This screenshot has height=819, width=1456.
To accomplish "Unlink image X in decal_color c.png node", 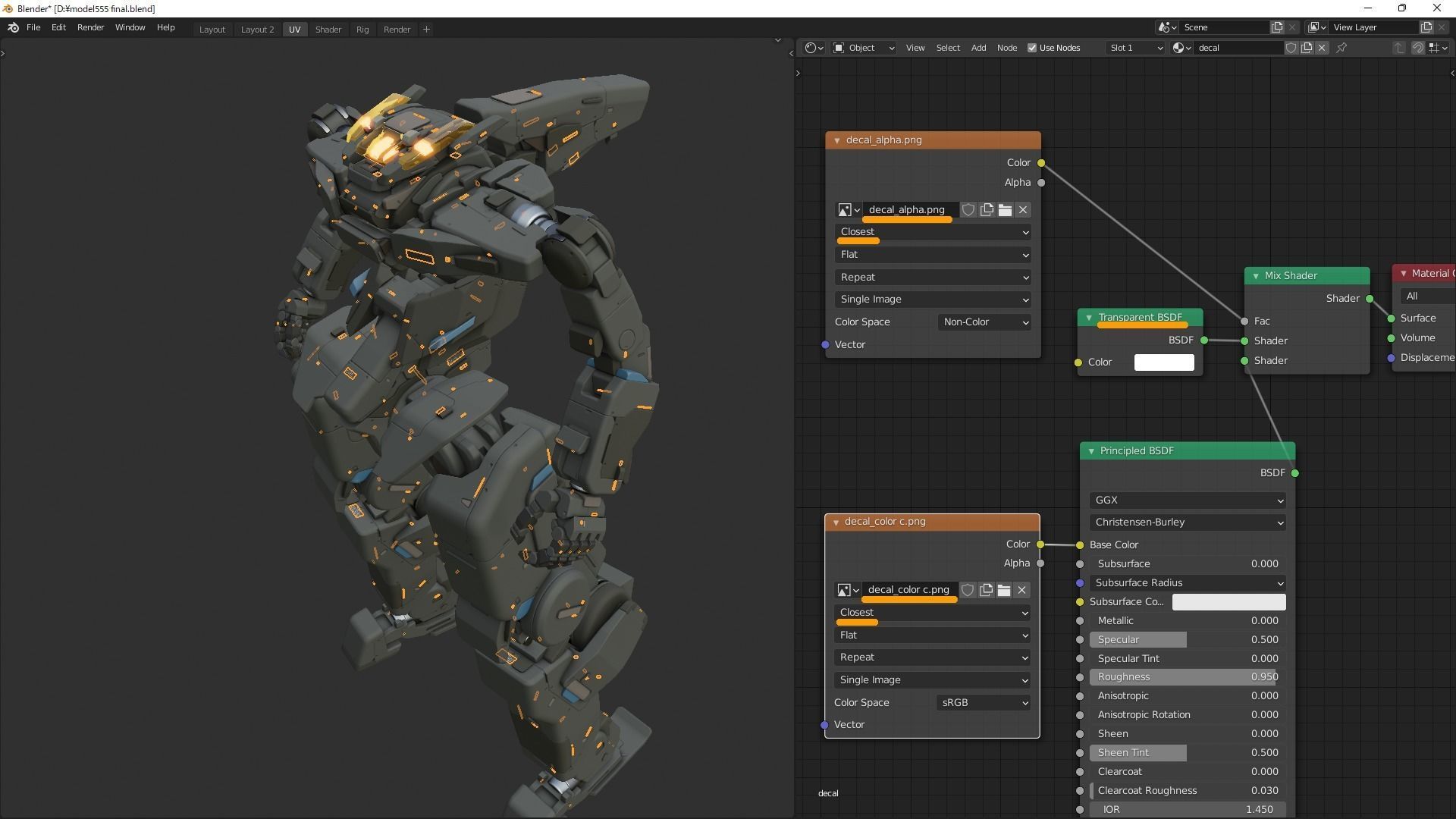I will click(1022, 590).
